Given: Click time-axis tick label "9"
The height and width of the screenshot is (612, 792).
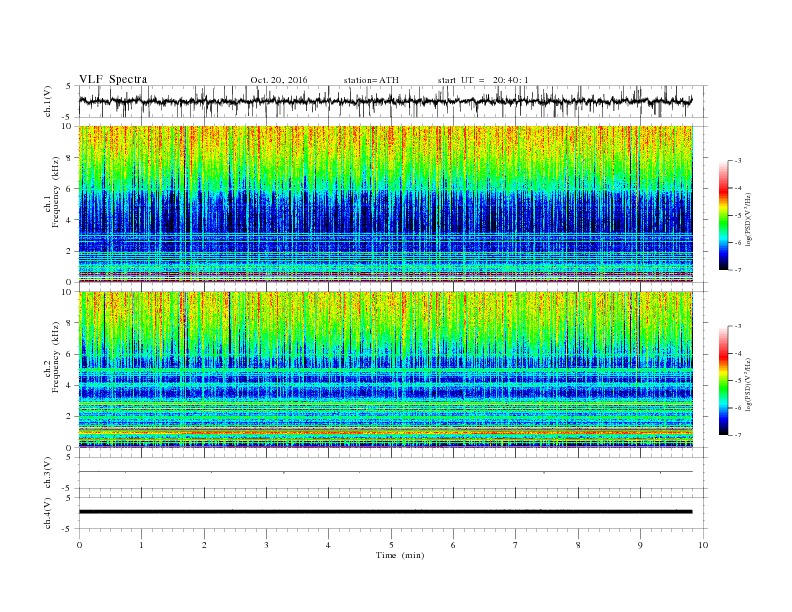Looking at the screenshot, I should [640, 545].
